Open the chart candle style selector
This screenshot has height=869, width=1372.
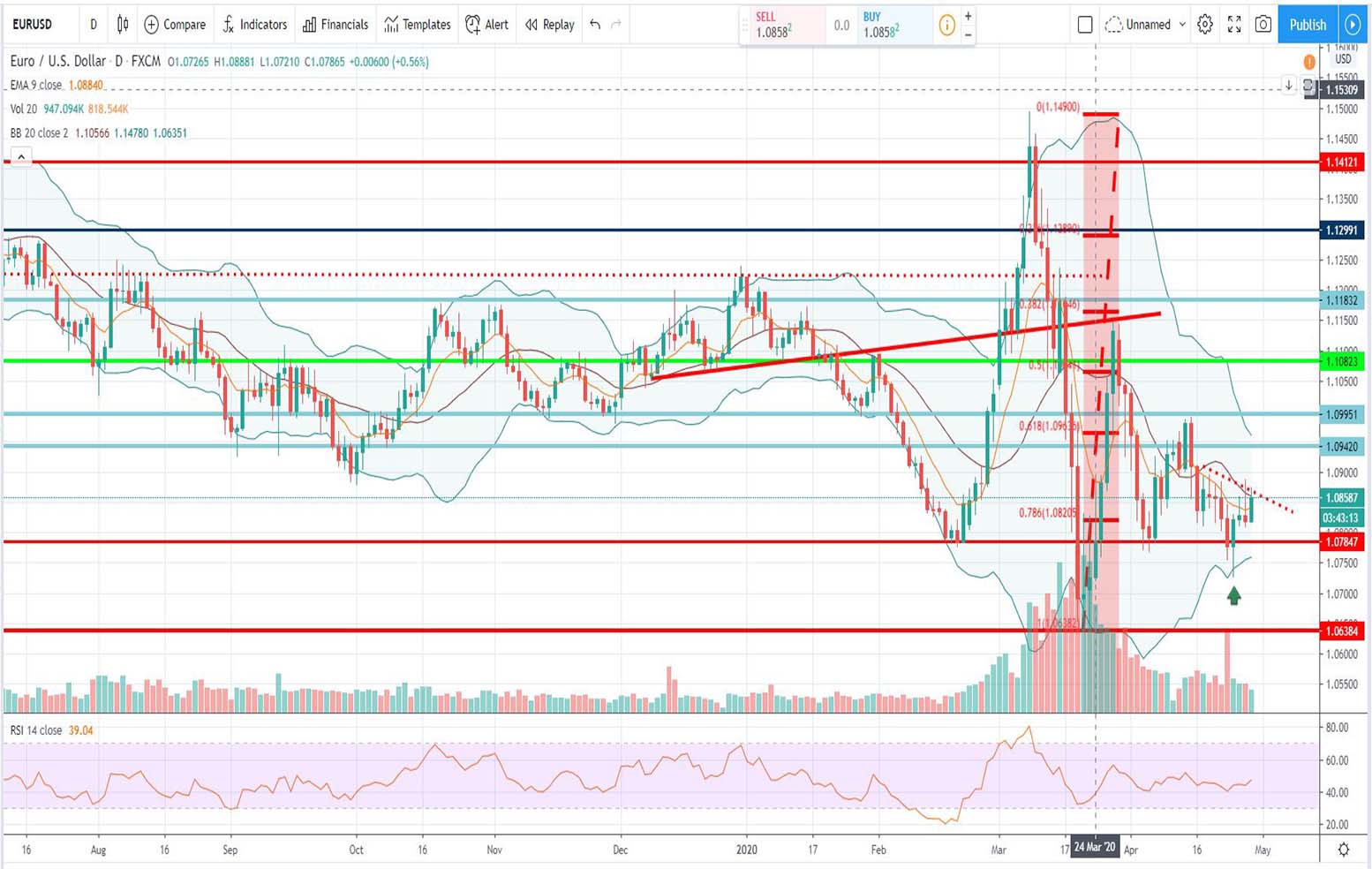point(123,25)
